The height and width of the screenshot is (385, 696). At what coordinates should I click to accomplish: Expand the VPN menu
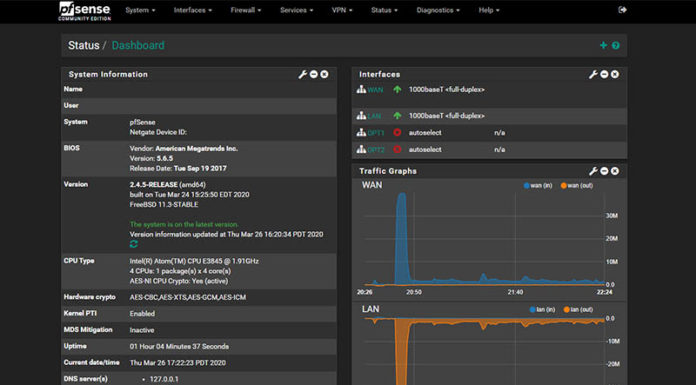pyautogui.click(x=342, y=10)
